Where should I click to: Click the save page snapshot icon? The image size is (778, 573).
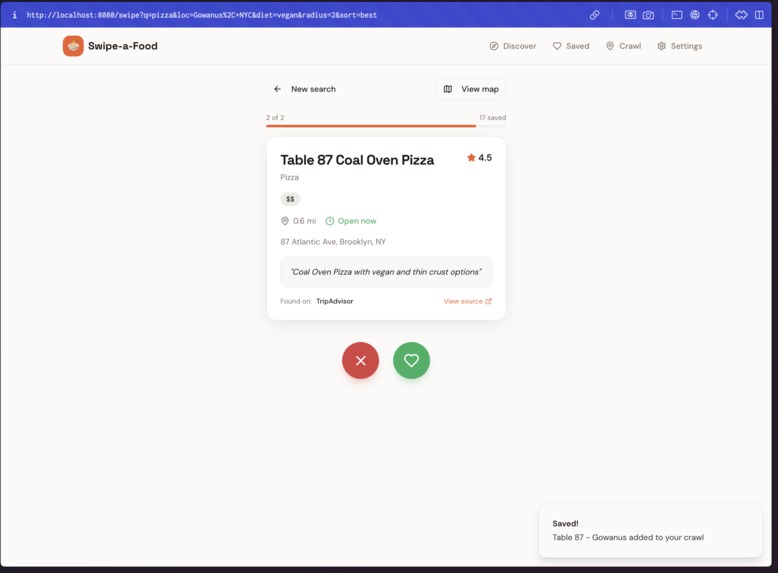[x=630, y=15]
